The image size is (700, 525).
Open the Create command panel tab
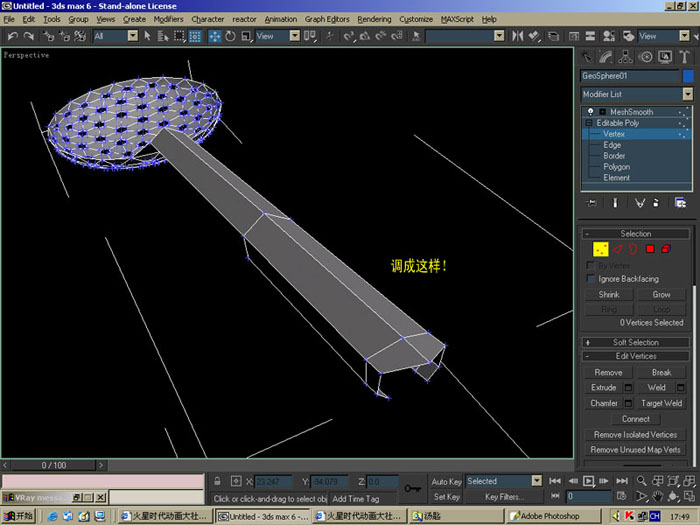click(588, 57)
